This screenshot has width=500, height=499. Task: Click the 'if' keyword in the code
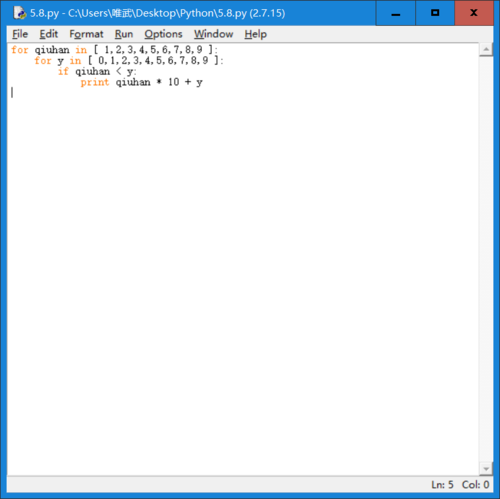click(63, 71)
